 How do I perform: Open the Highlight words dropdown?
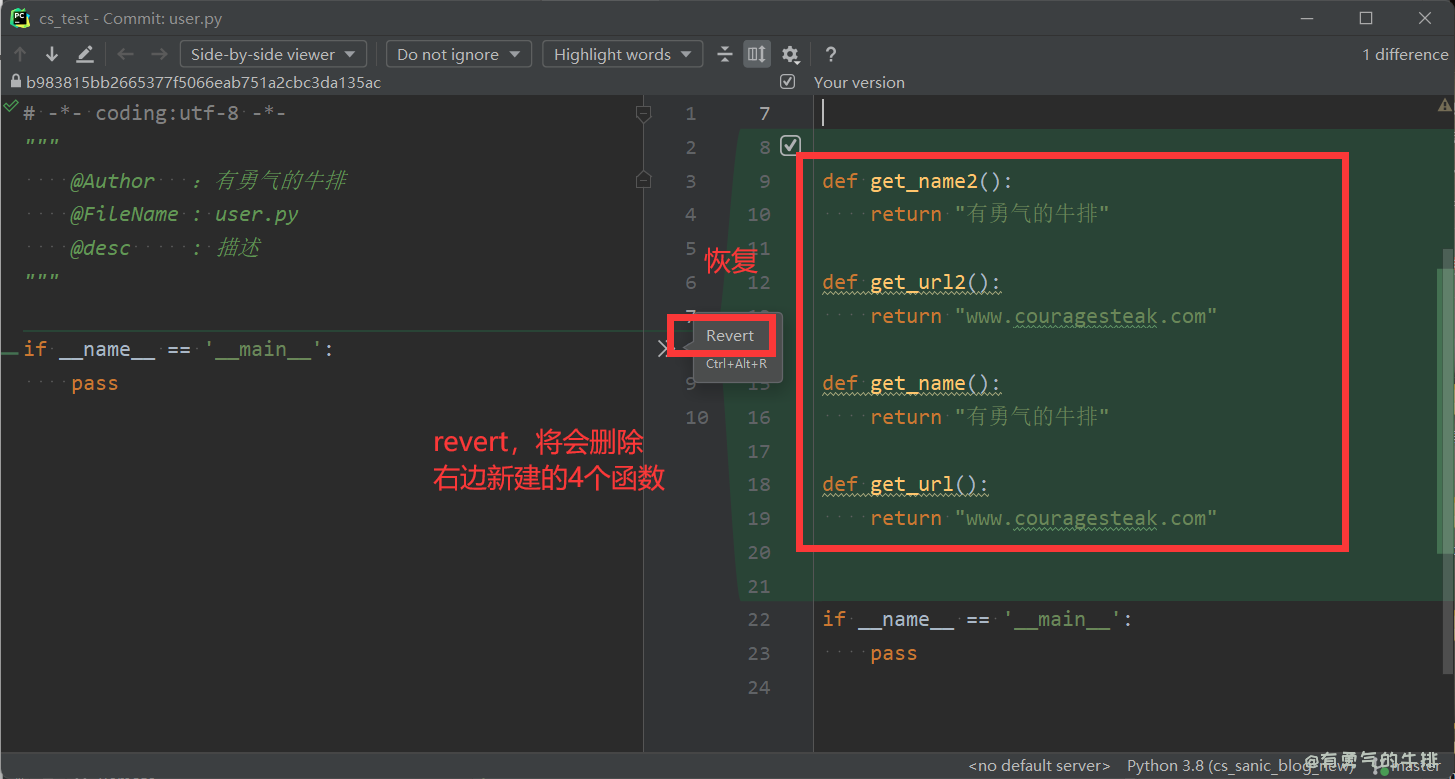pos(622,54)
